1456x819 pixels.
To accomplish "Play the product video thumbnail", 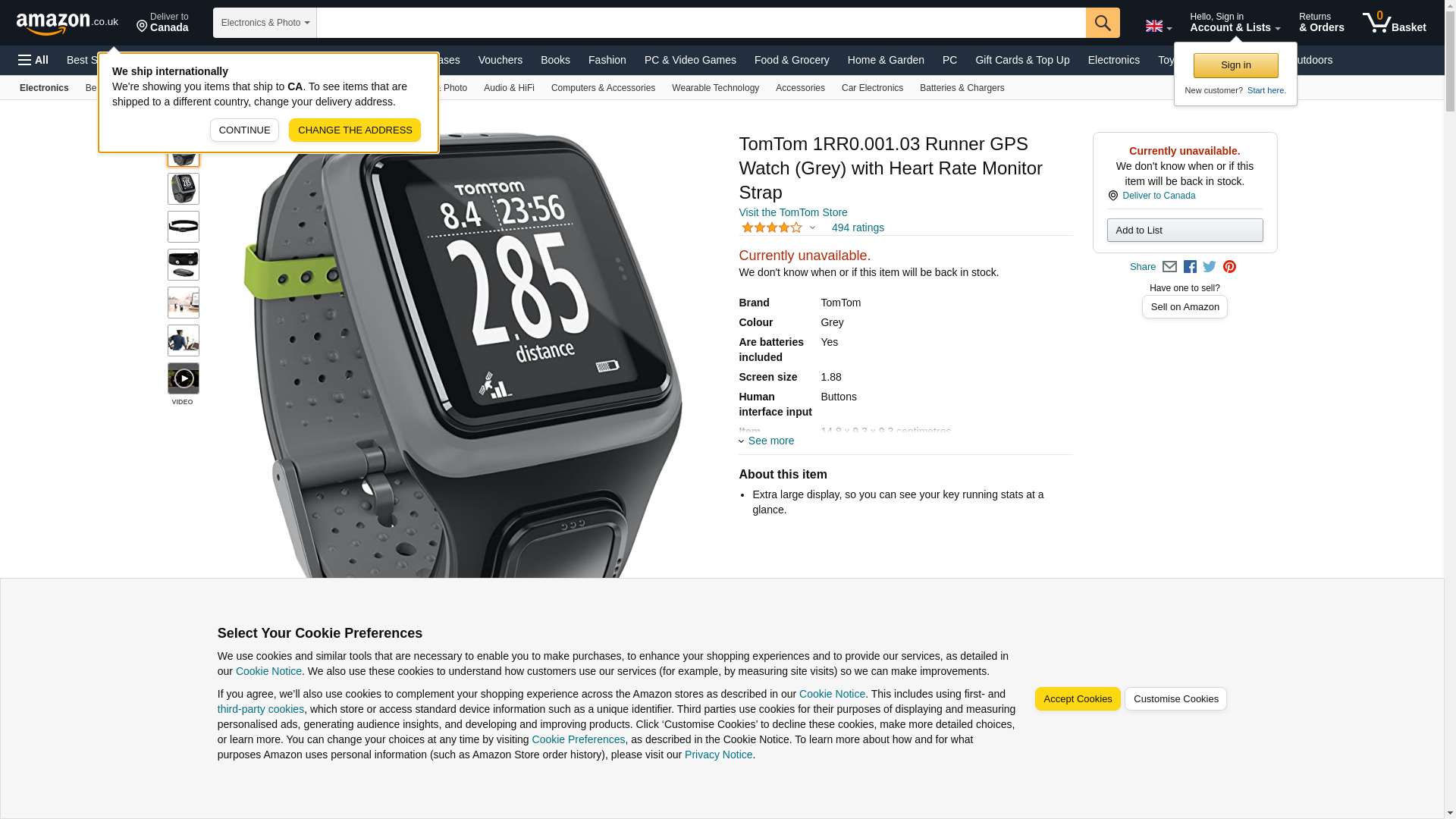I will [x=184, y=378].
